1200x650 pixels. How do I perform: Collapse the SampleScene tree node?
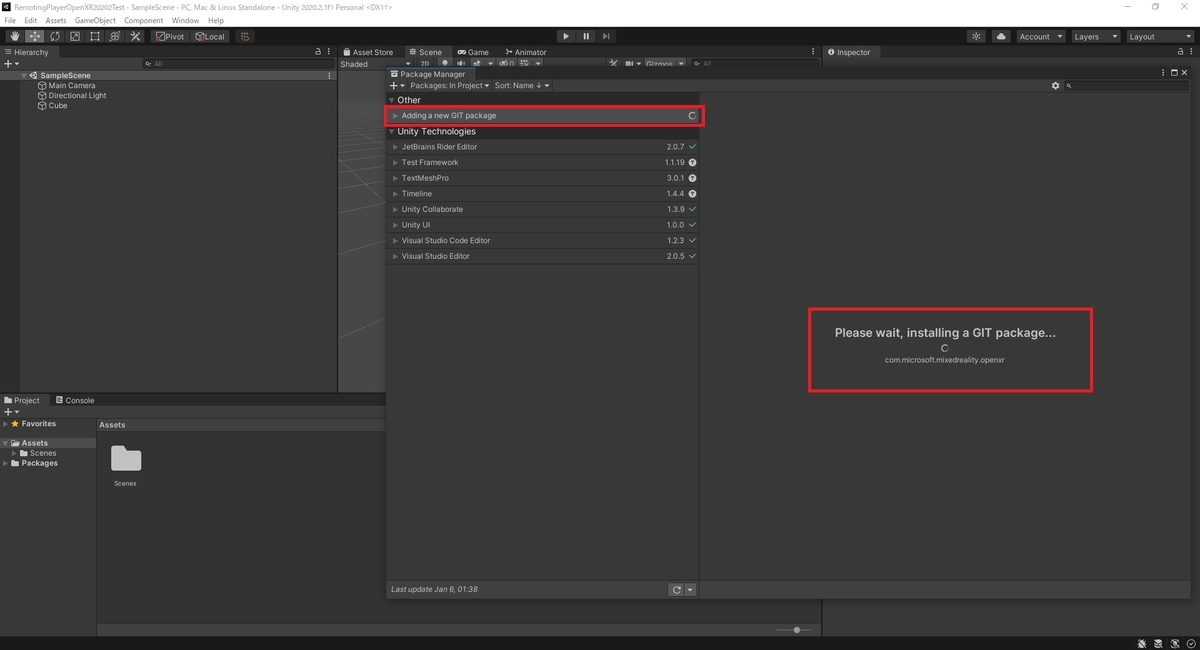tap(24, 75)
